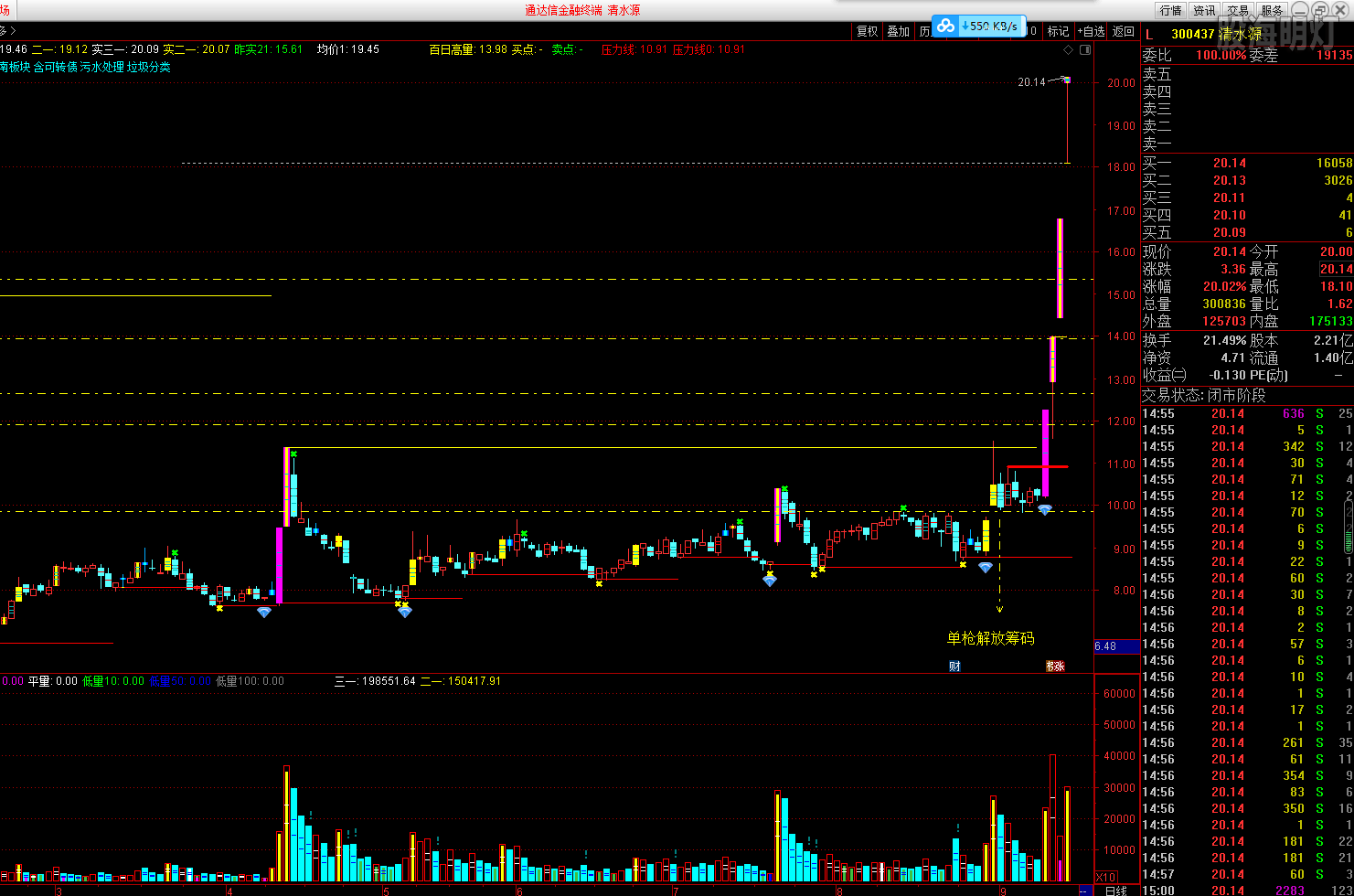Click the 财 finance marker icon
Viewport: 1354px width, 896px height.
[954, 666]
